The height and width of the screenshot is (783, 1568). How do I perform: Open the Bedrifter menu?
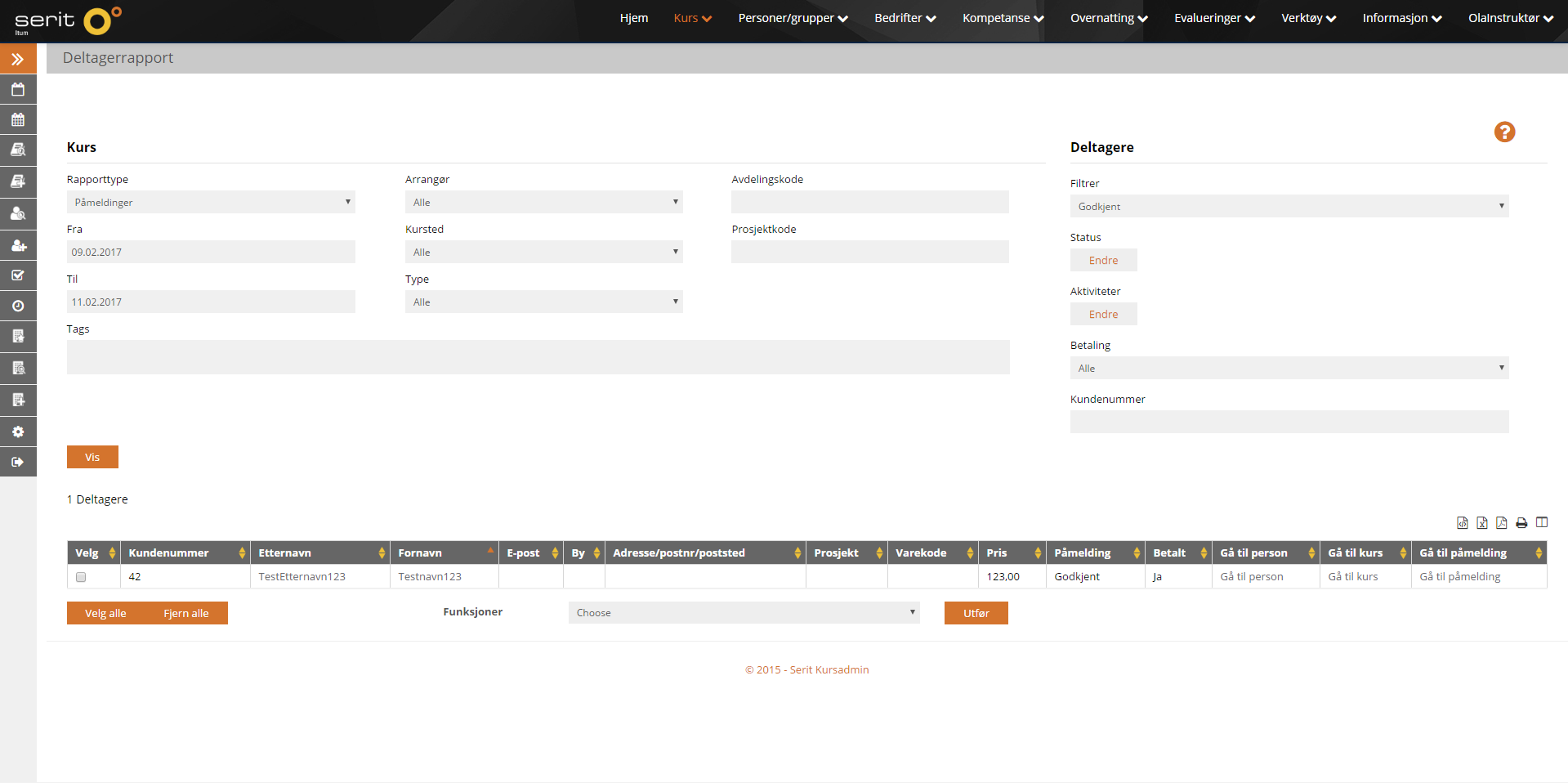coord(905,18)
